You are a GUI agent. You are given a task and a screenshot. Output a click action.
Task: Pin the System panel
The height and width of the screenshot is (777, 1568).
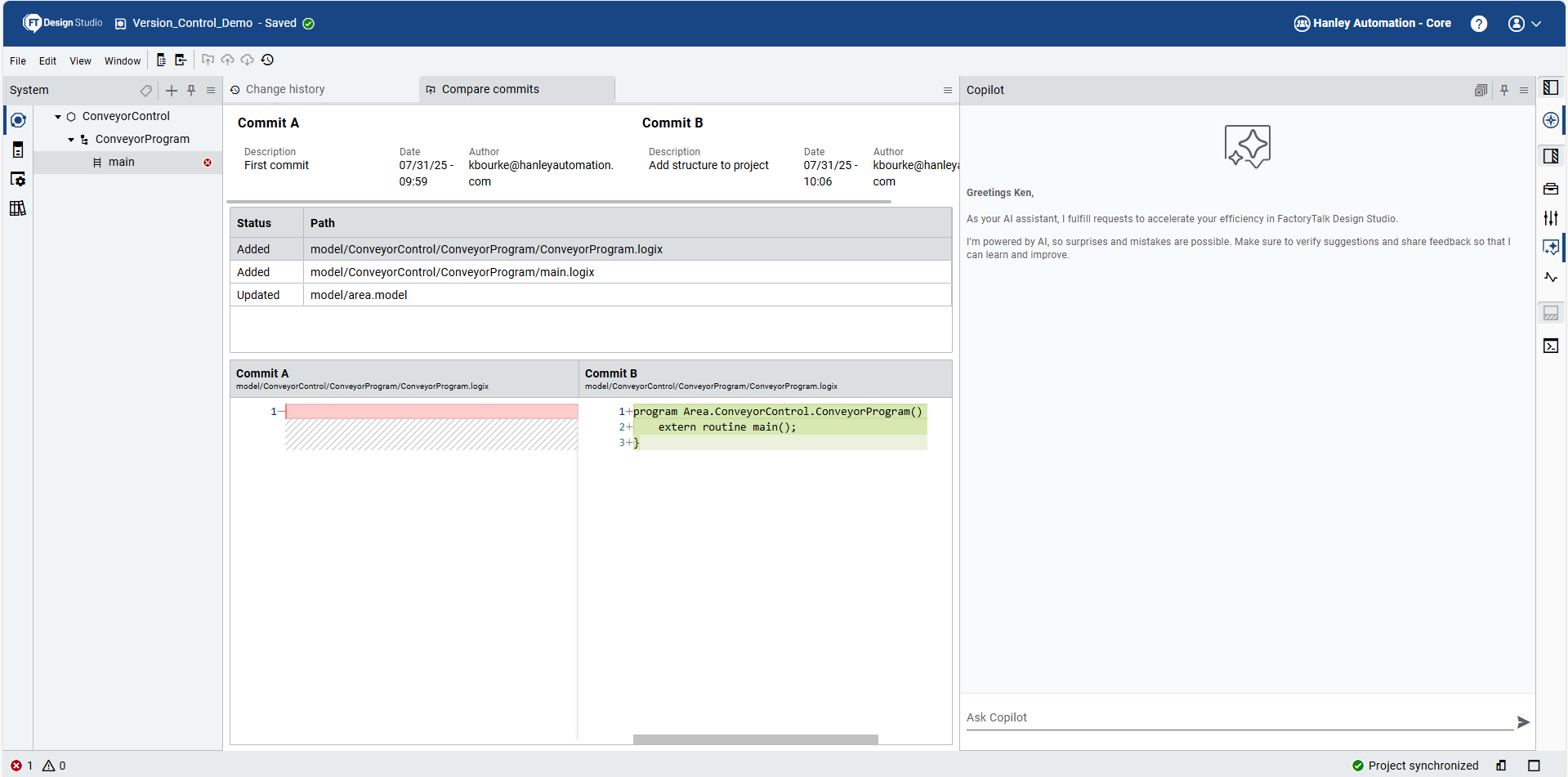coord(191,91)
